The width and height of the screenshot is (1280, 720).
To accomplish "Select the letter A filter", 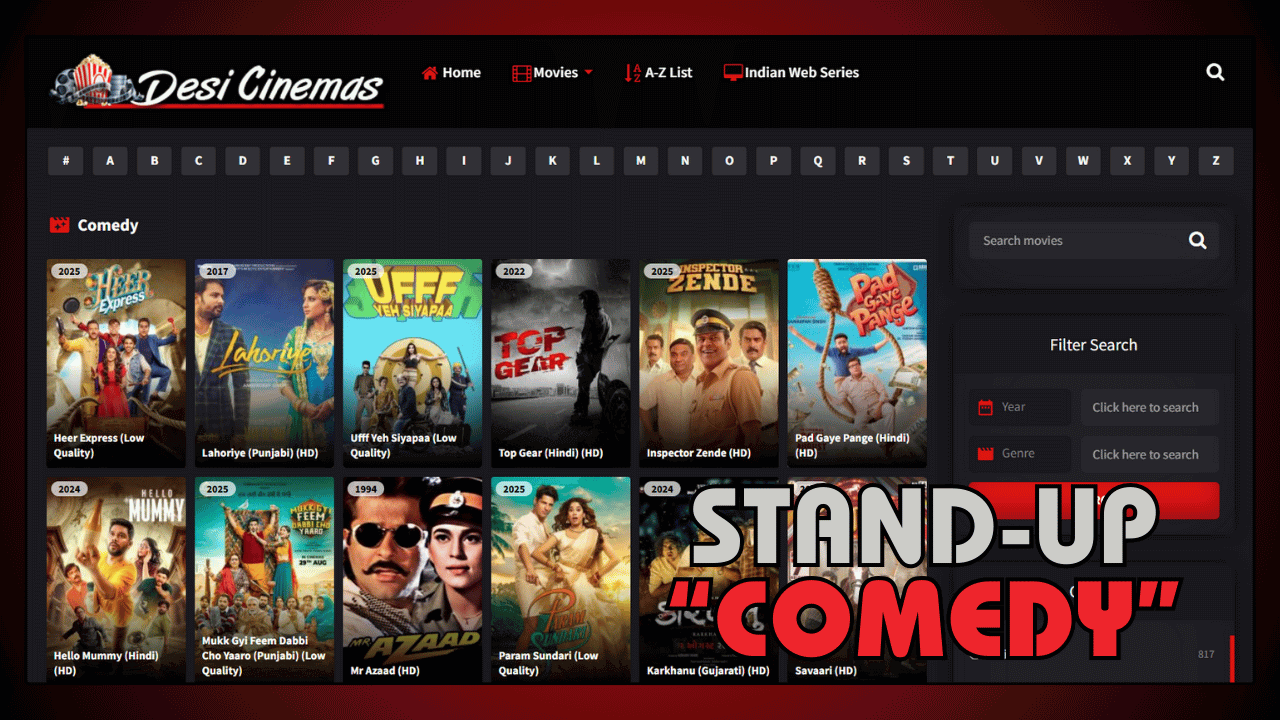I will (110, 161).
